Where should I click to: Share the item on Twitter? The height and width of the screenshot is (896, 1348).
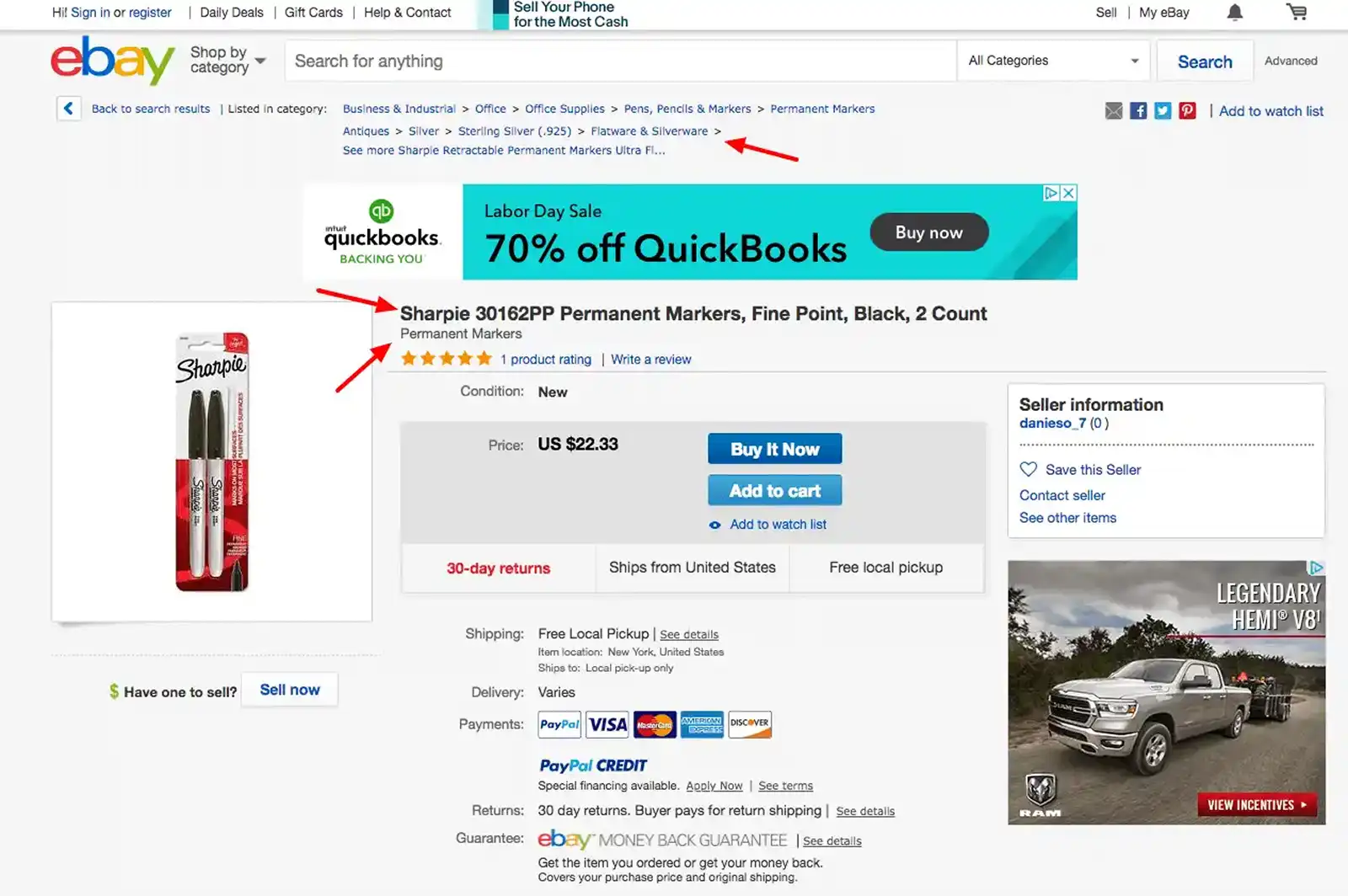[1162, 110]
